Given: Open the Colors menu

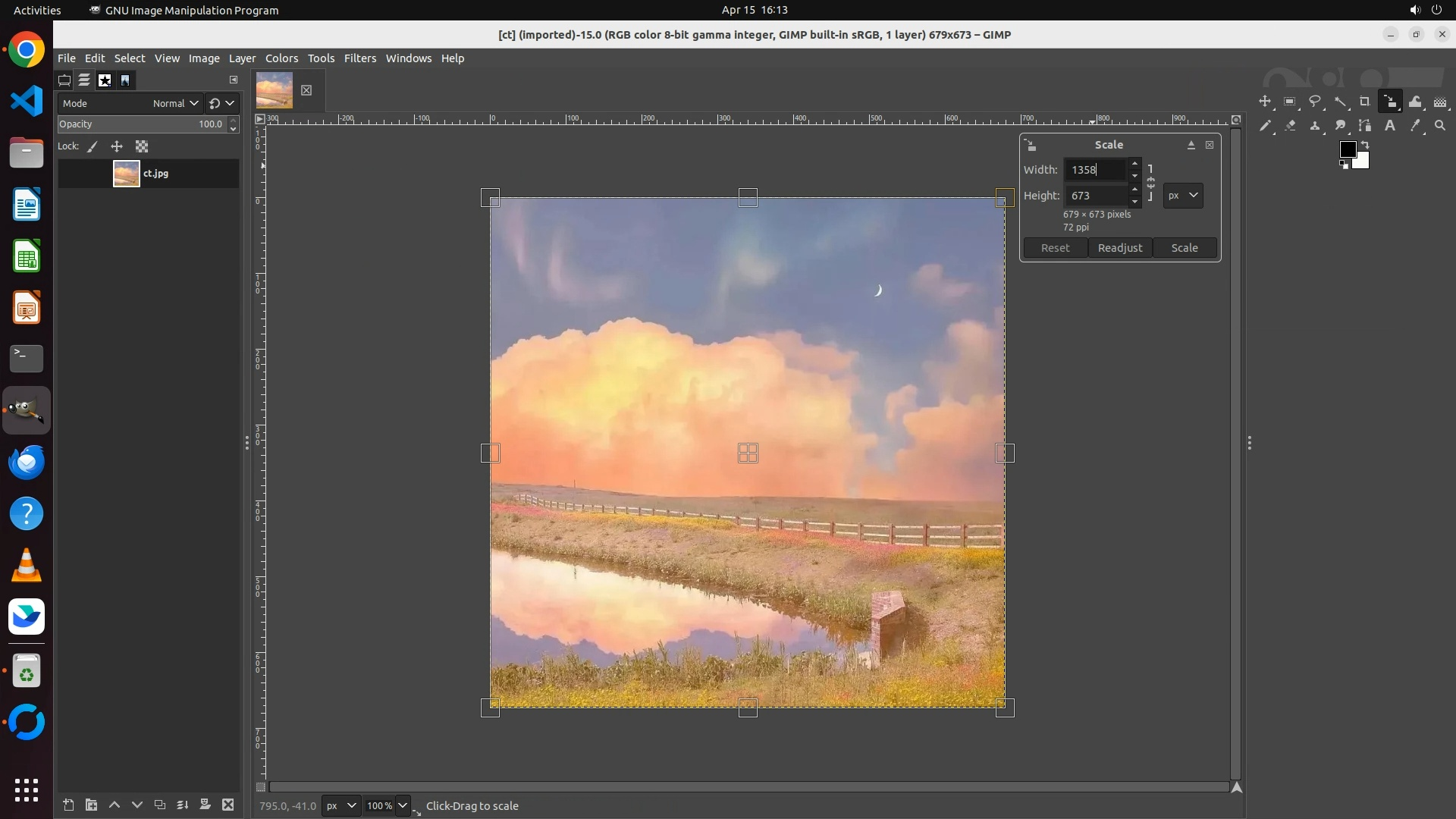Looking at the screenshot, I should click(281, 58).
